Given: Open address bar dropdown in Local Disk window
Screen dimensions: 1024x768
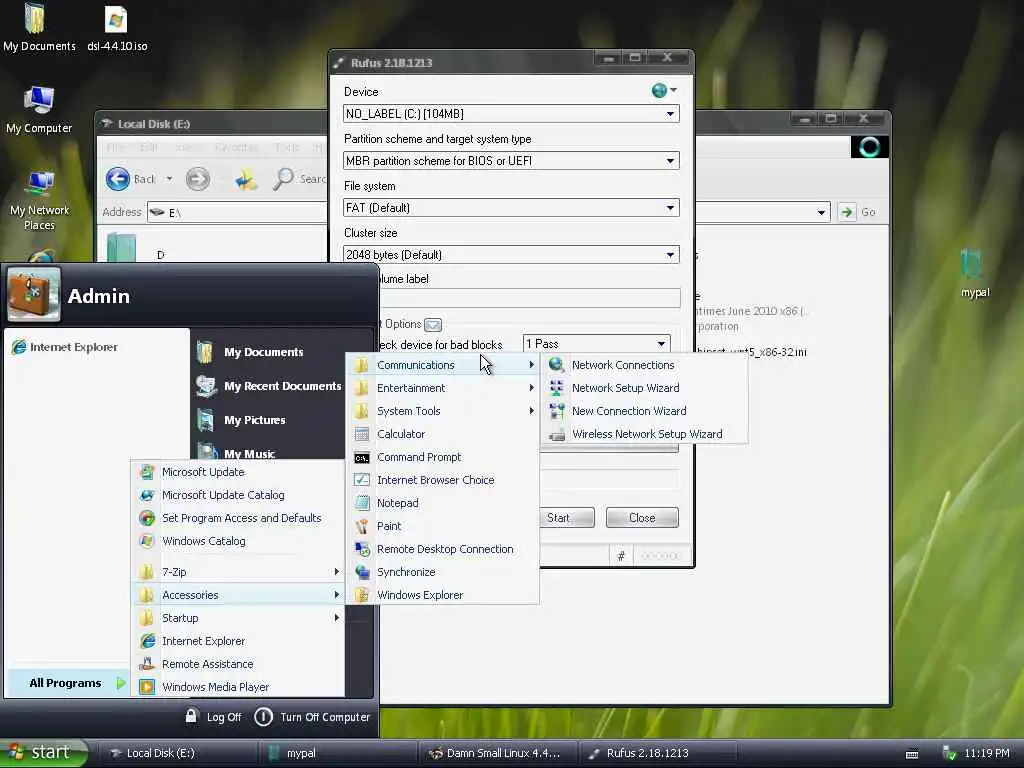Looking at the screenshot, I should click(x=821, y=212).
